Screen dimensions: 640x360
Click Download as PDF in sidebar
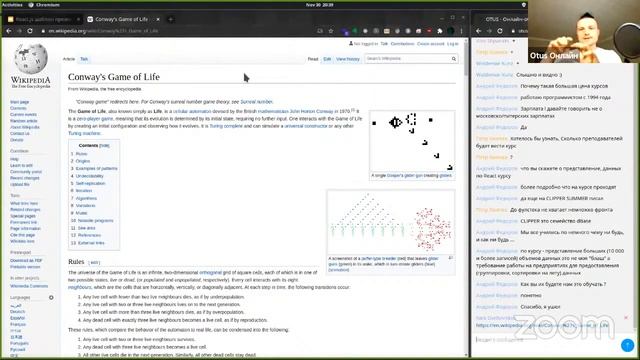point(26,260)
